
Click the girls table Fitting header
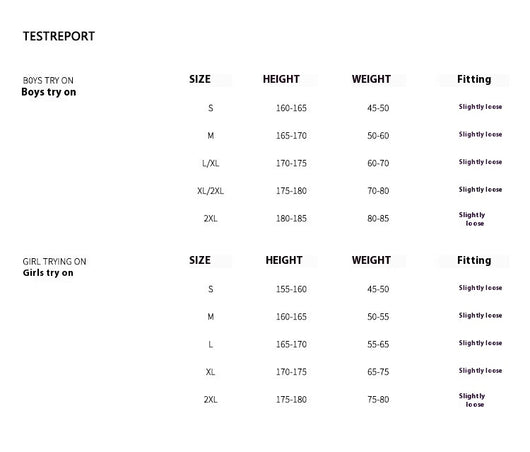[x=474, y=260]
